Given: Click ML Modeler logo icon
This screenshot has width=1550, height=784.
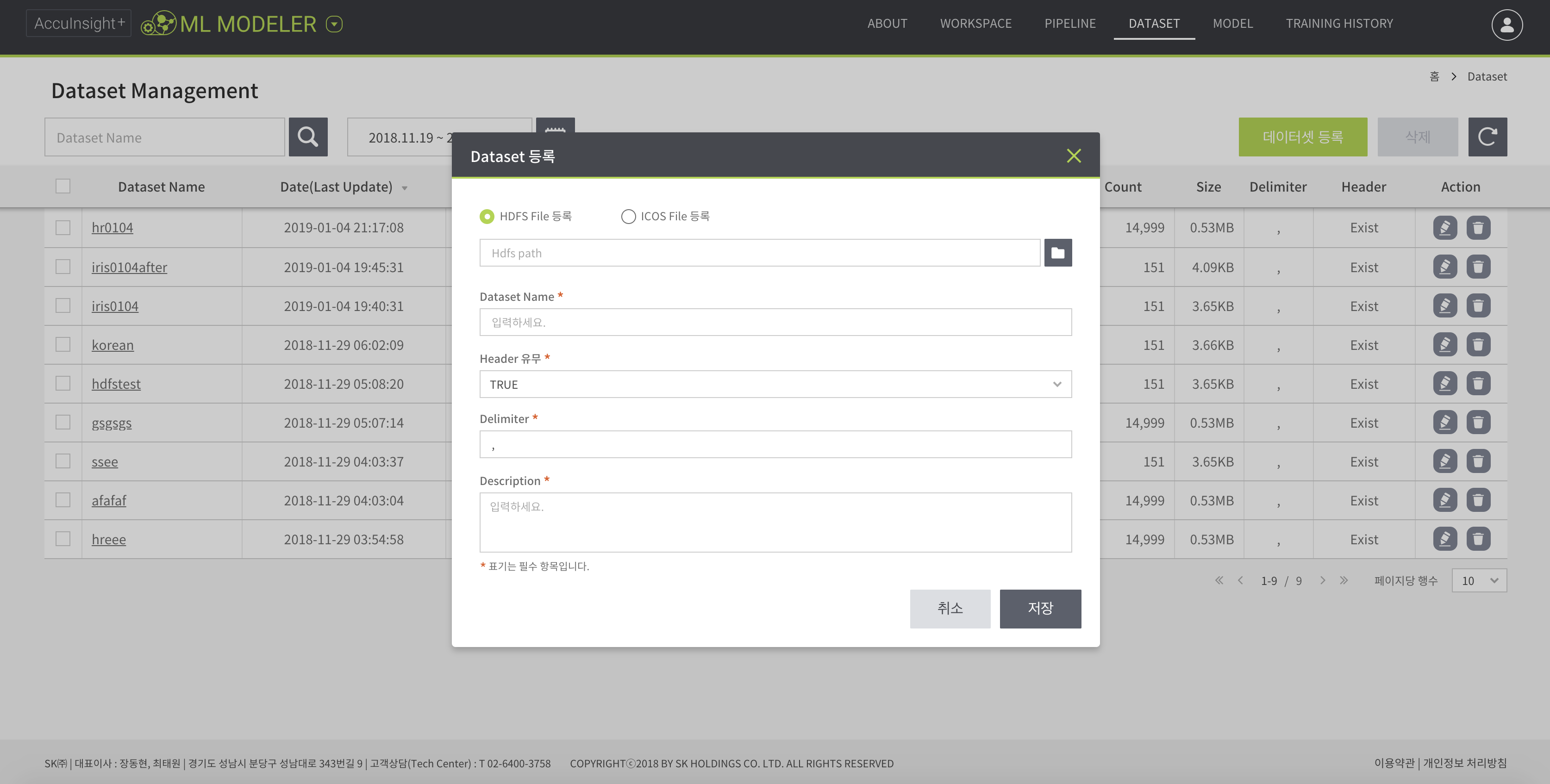Looking at the screenshot, I should point(158,24).
